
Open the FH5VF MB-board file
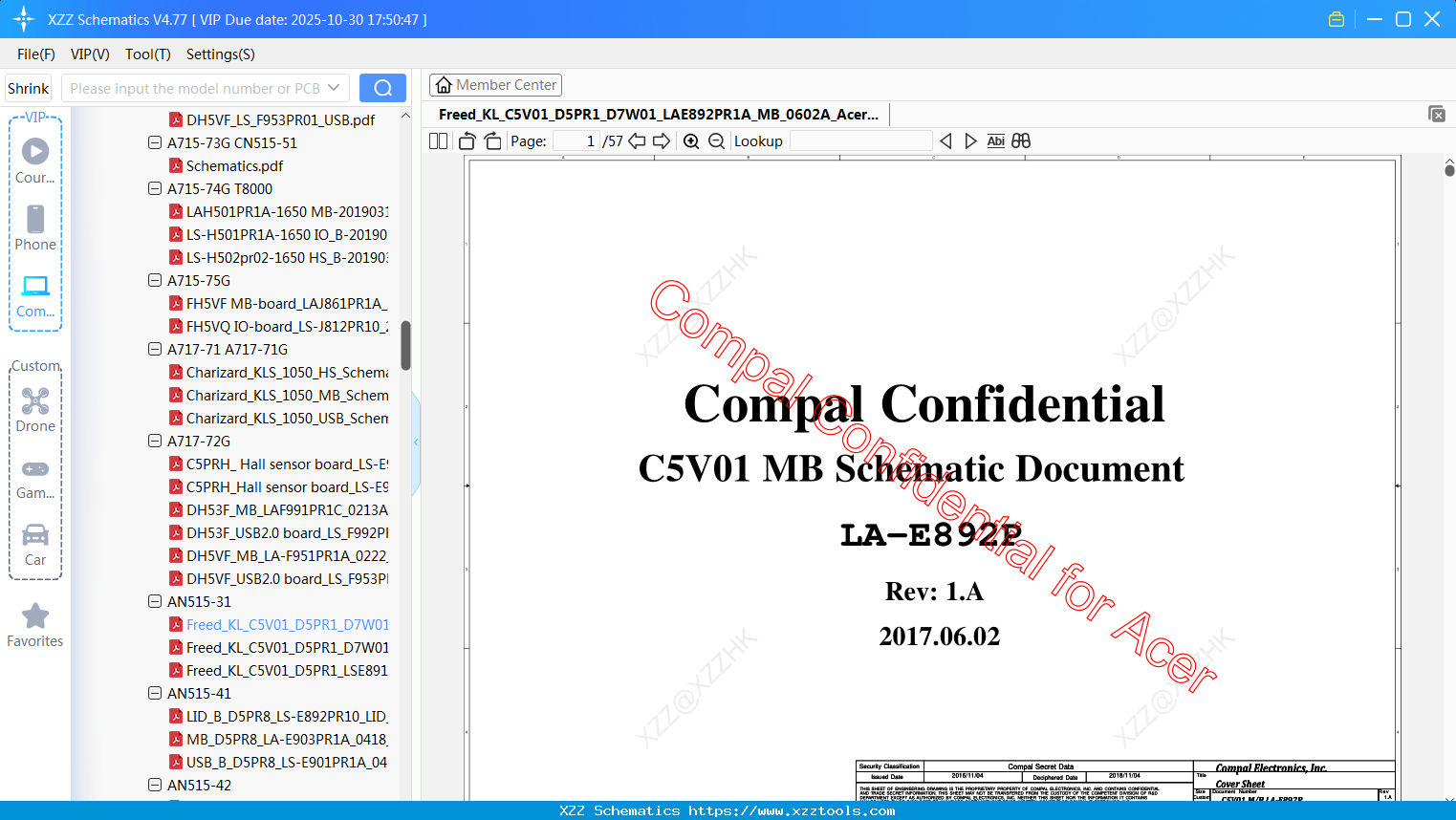[278, 304]
